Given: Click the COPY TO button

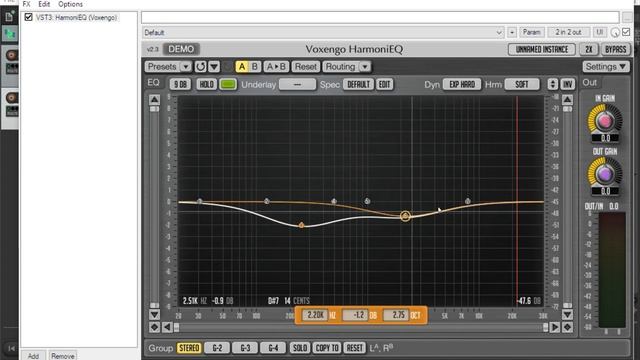Looking at the screenshot, I should [x=327, y=348].
